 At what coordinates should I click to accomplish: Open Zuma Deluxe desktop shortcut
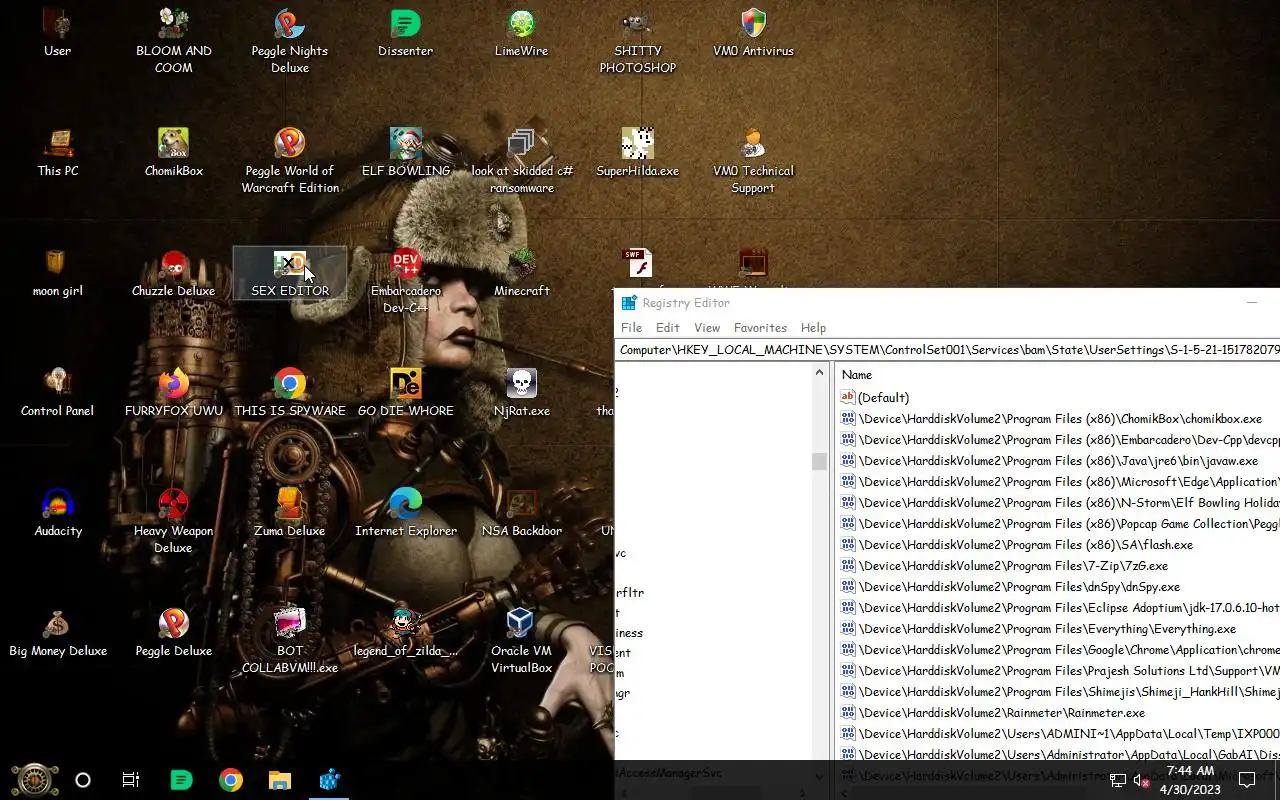(290, 513)
